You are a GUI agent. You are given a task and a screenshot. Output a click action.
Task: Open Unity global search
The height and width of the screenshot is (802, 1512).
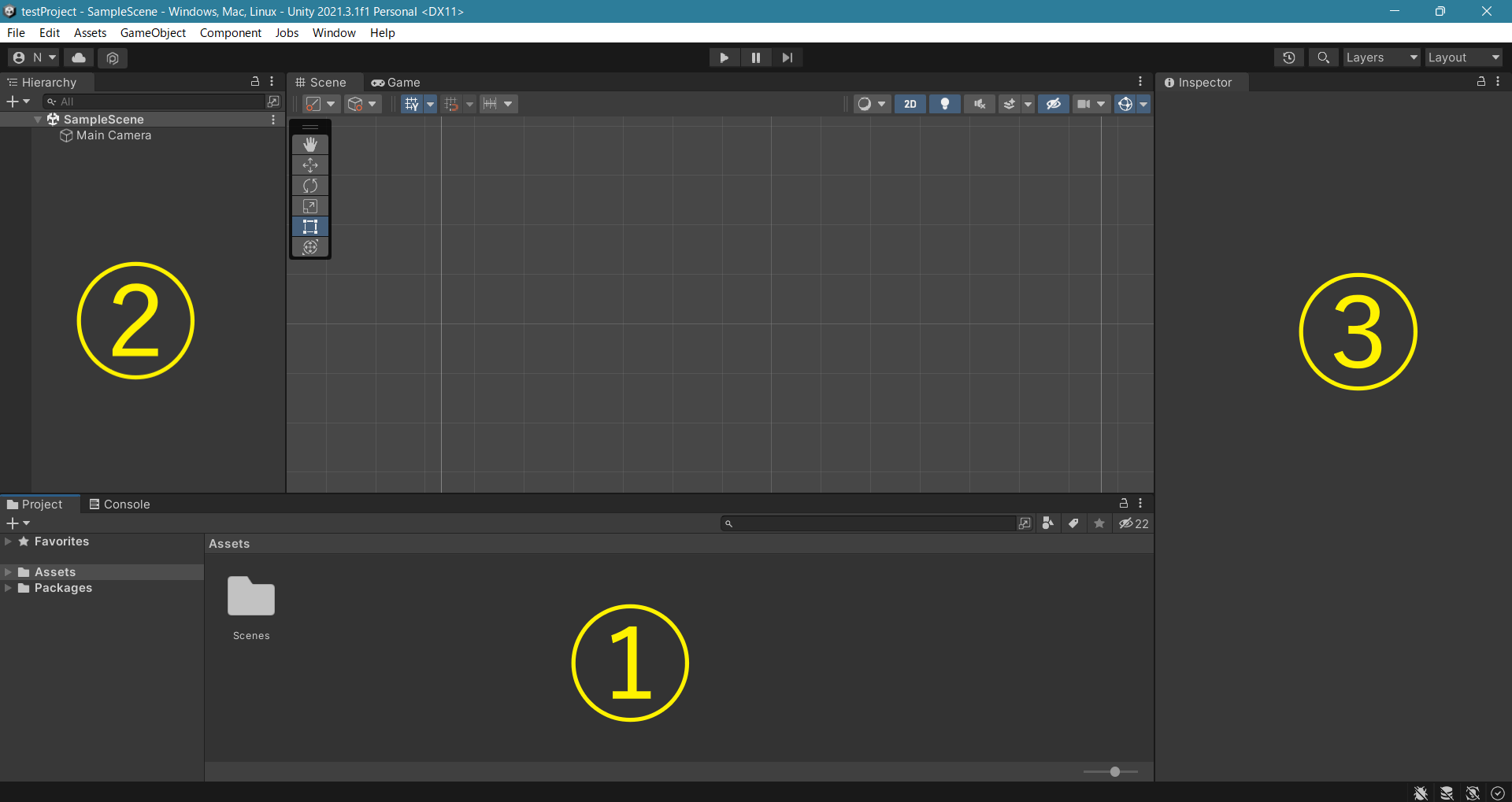tap(1323, 57)
